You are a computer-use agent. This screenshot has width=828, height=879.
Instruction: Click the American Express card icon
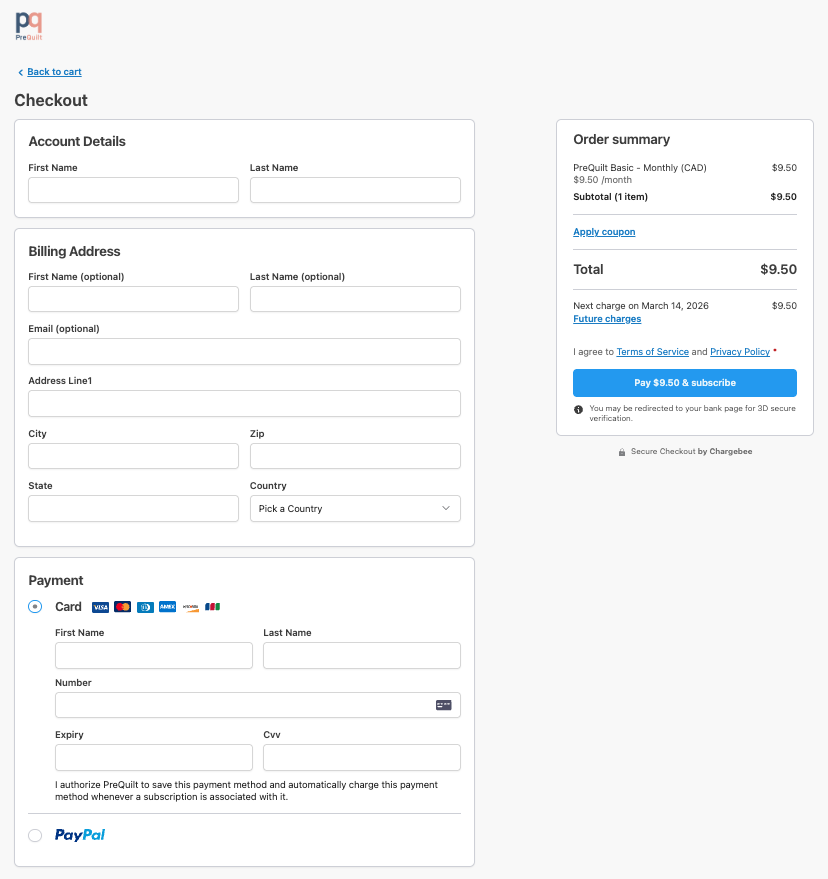[167, 607]
